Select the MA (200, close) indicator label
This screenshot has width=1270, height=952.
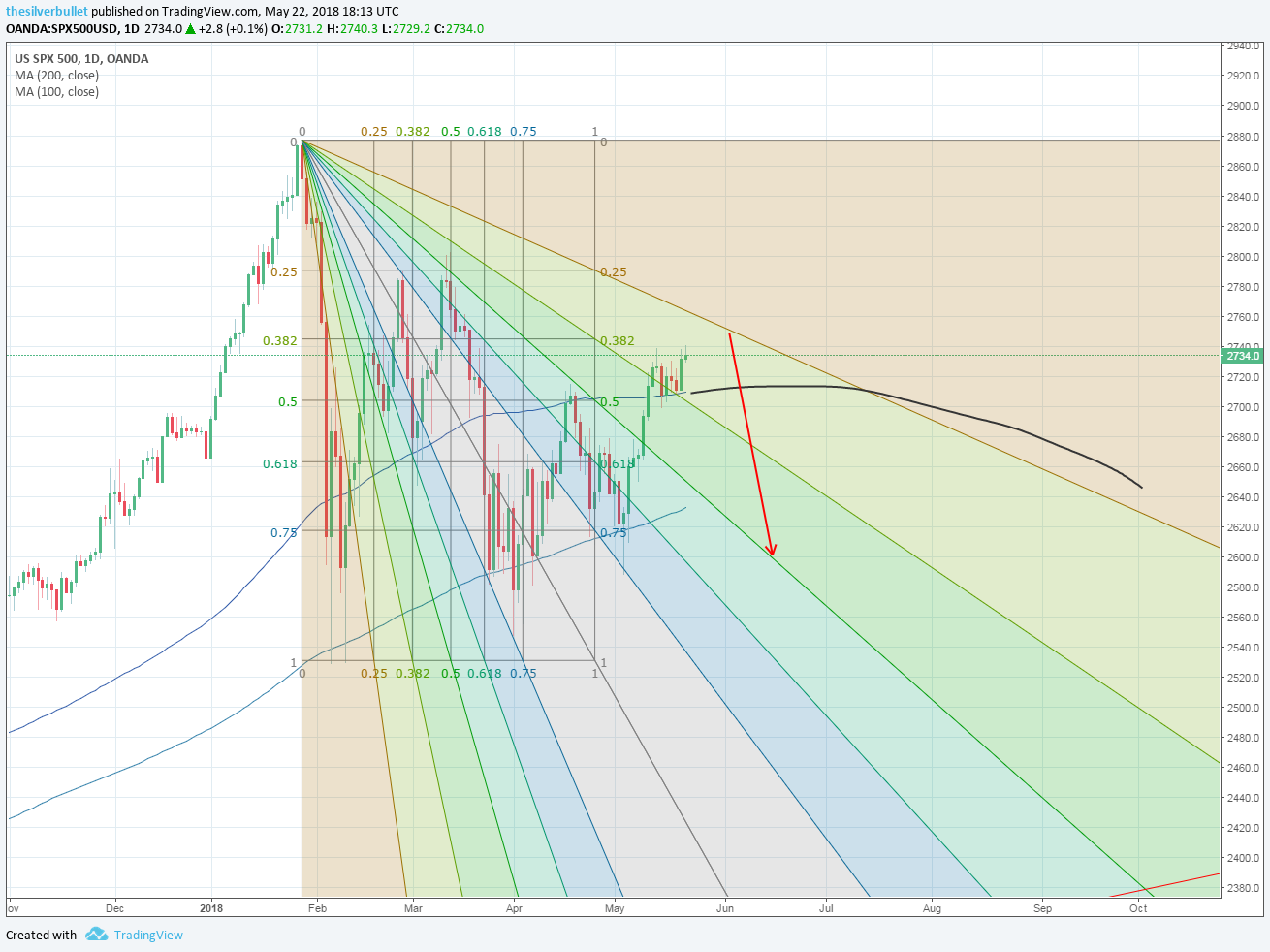point(56,76)
